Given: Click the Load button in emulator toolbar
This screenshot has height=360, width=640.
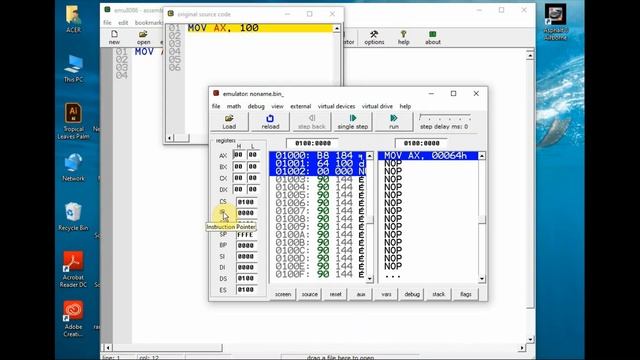Looking at the screenshot, I should click(x=229, y=122).
